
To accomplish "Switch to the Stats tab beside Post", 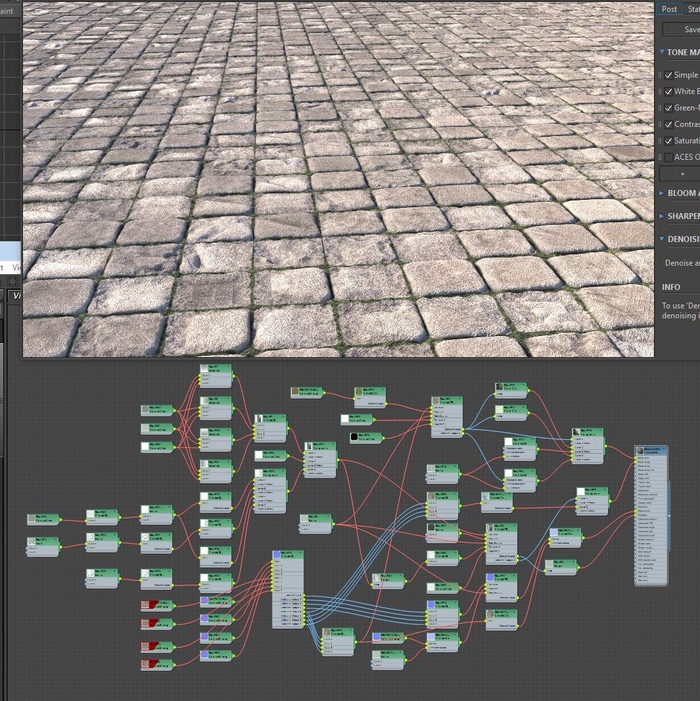I will click(x=692, y=9).
